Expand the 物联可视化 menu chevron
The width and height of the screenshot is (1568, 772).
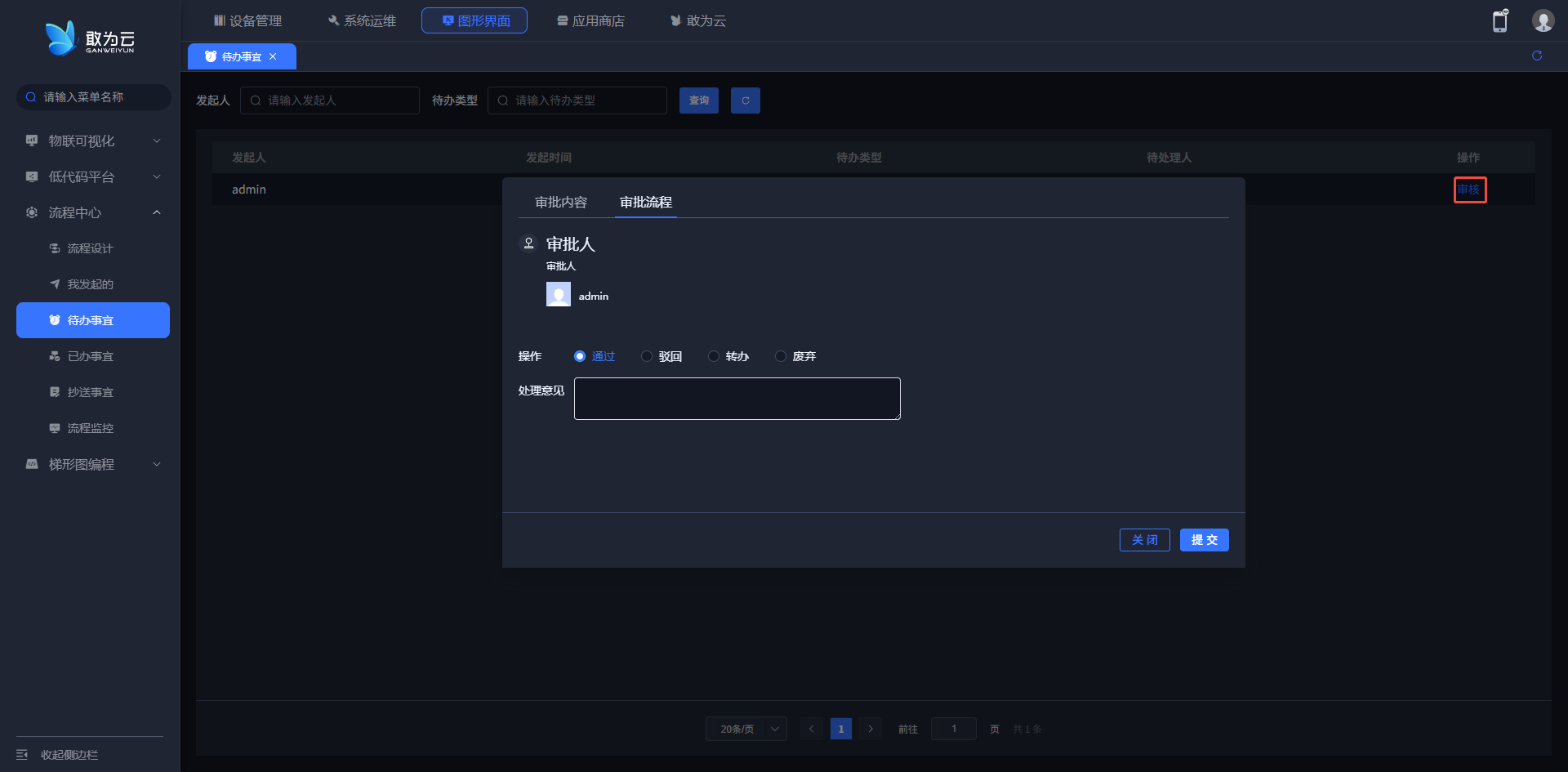[157, 141]
